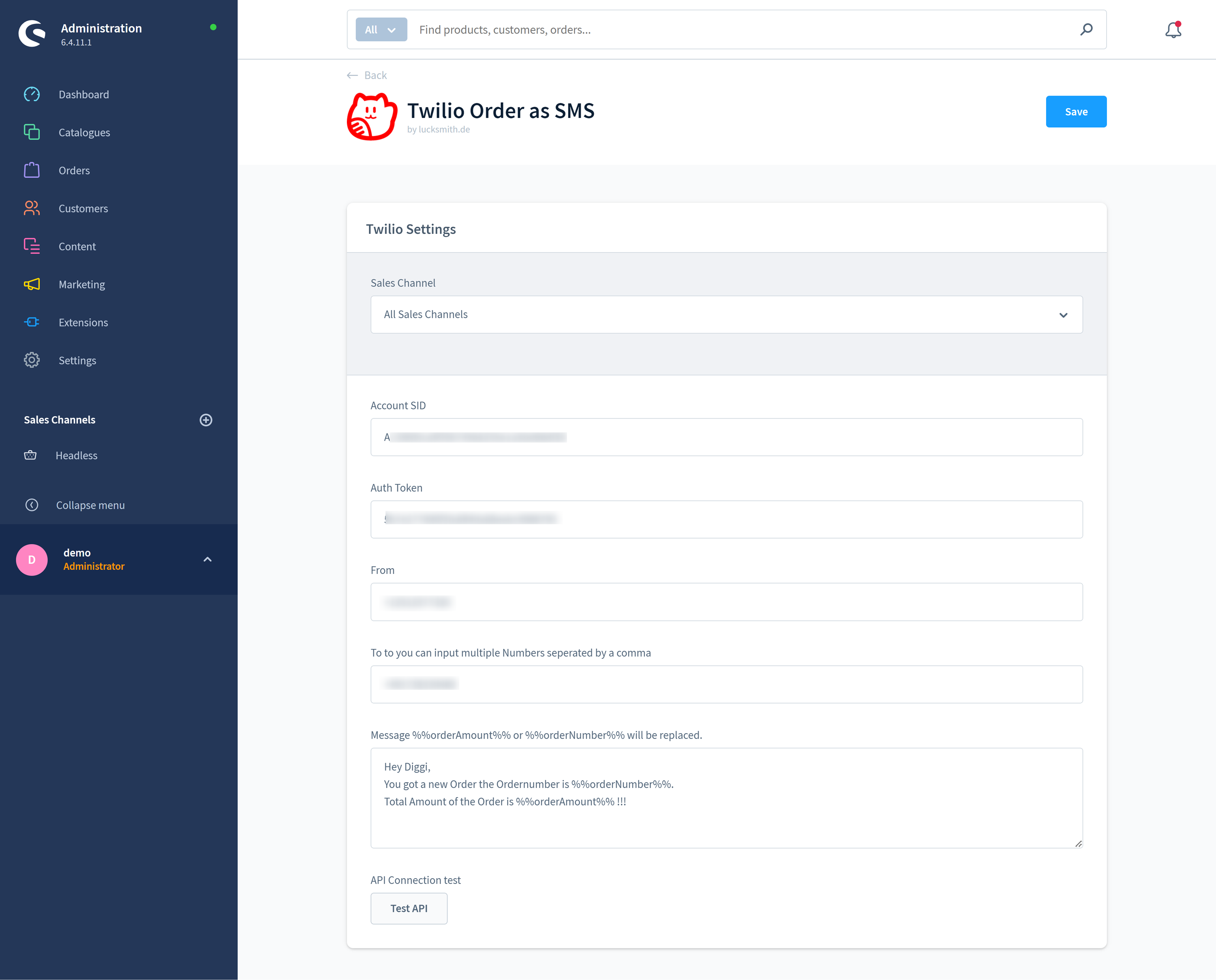Image resolution: width=1216 pixels, height=980 pixels.
Task: Click the demo user avatar
Action: [x=32, y=559]
